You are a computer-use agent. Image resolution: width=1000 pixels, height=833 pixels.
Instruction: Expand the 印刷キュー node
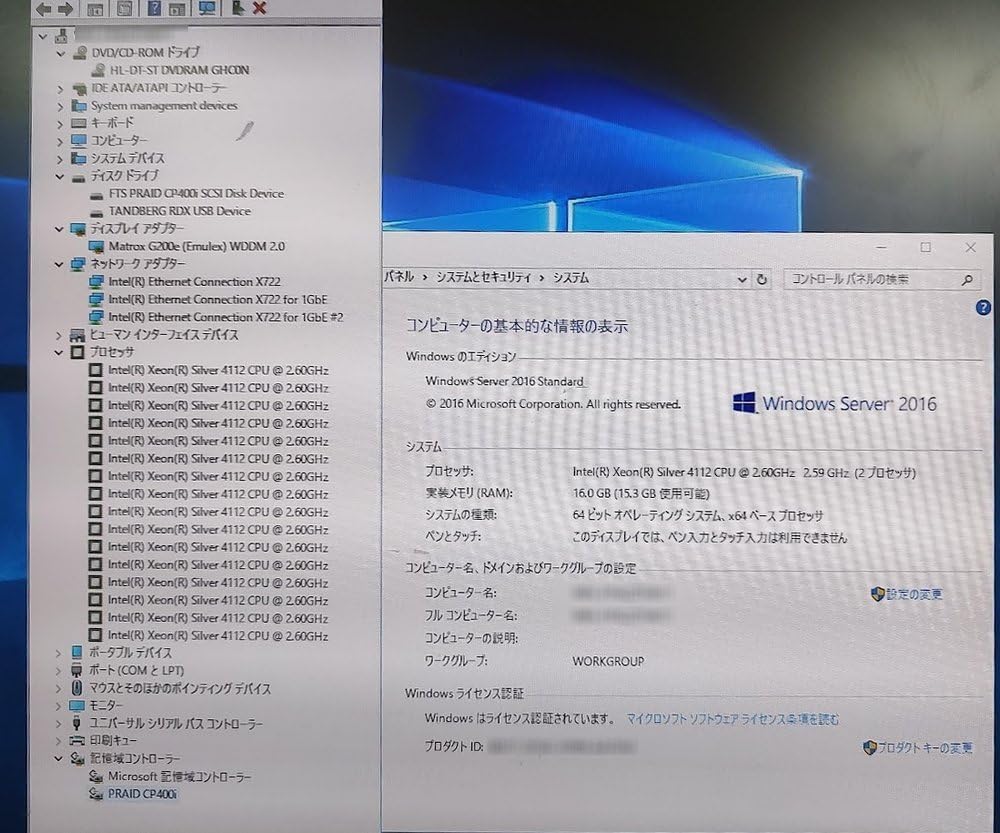coord(59,741)
